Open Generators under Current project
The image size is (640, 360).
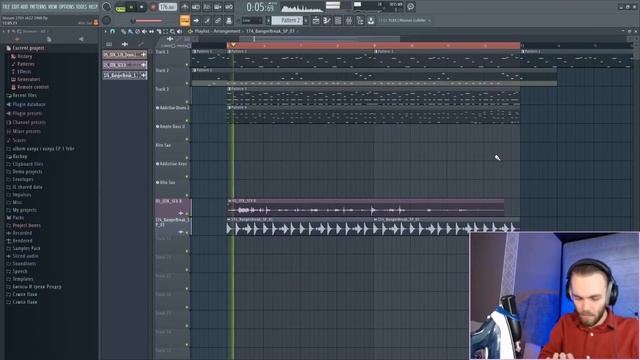(x=25, y=79)
